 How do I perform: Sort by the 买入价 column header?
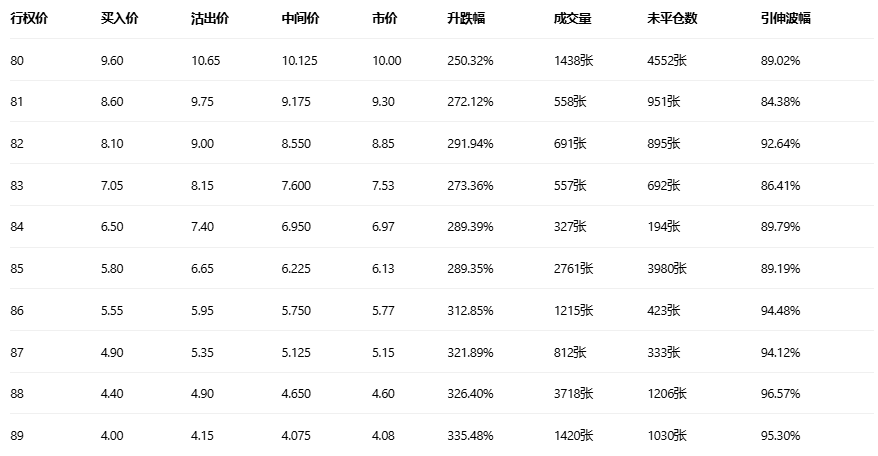[120, 19]
